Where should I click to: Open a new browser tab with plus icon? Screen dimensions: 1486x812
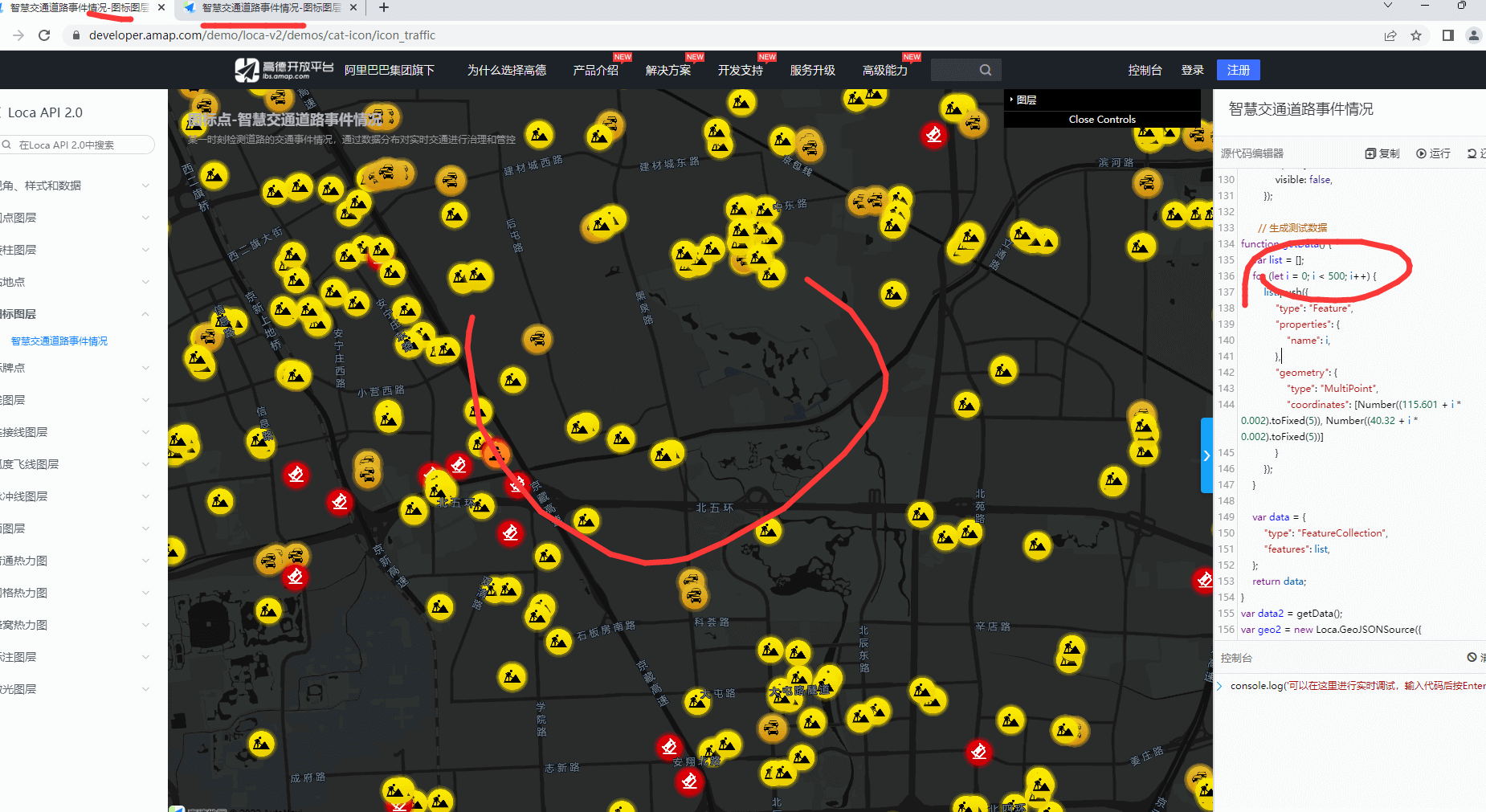pyautogui.click(x=384, y=8)
